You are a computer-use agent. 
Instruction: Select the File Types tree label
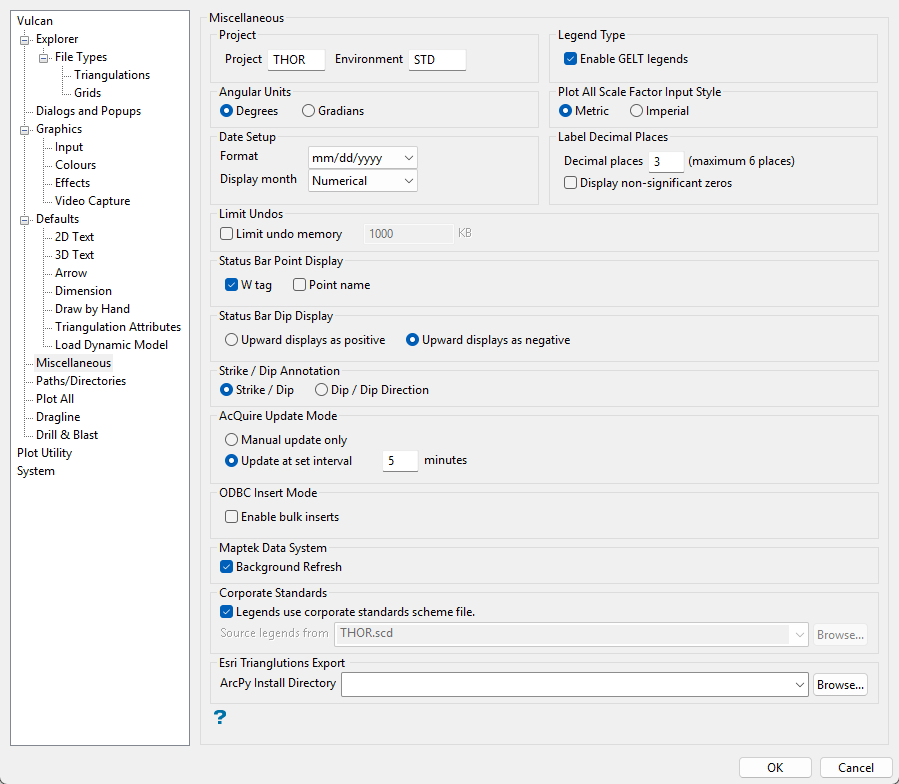[81, 57]
